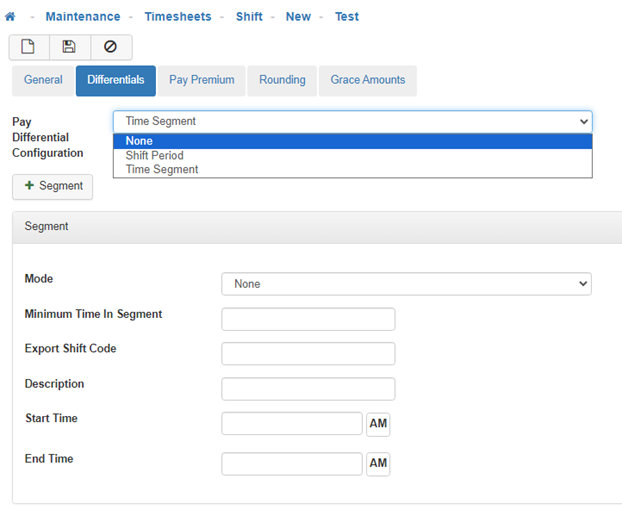Click the Home icon in the breadcrumb
Image resolution: width=622 pixels, height=510 pixels.
[x=10, y=17]
